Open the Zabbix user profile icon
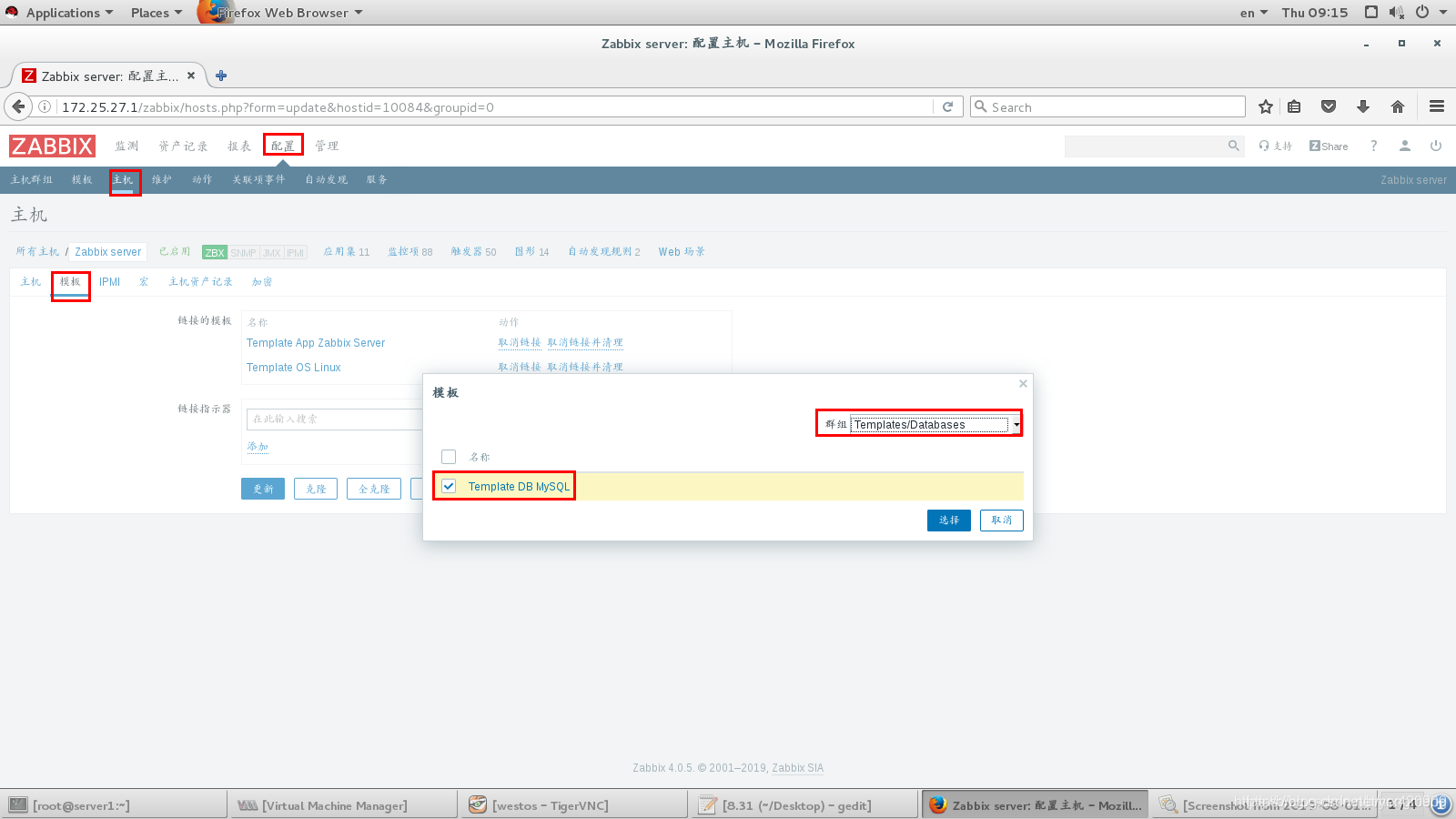This screenshot has height=819, width=1456. tap(1405, 146)
